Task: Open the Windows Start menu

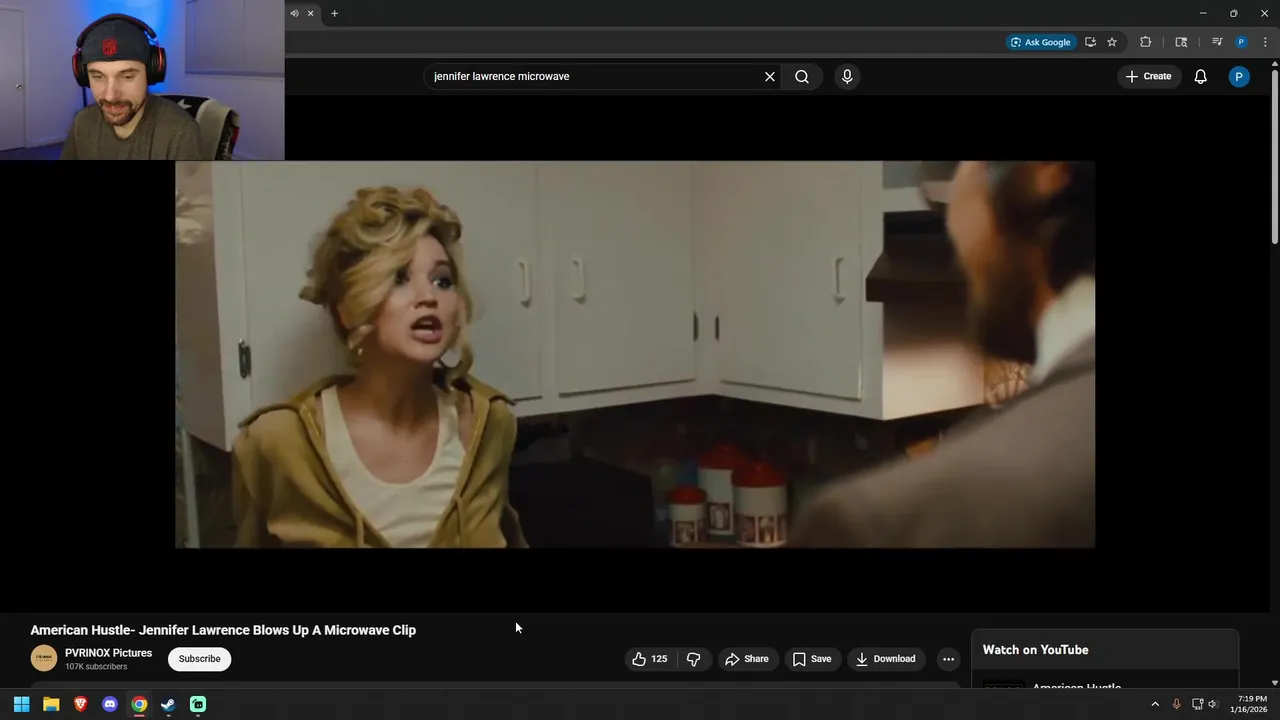Action: pos(21,704)
